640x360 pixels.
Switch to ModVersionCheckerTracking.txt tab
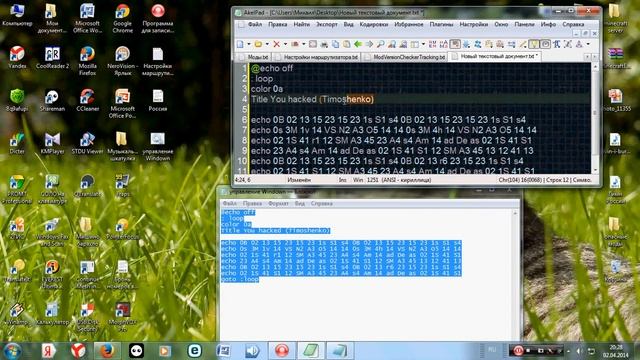point(404,57)
